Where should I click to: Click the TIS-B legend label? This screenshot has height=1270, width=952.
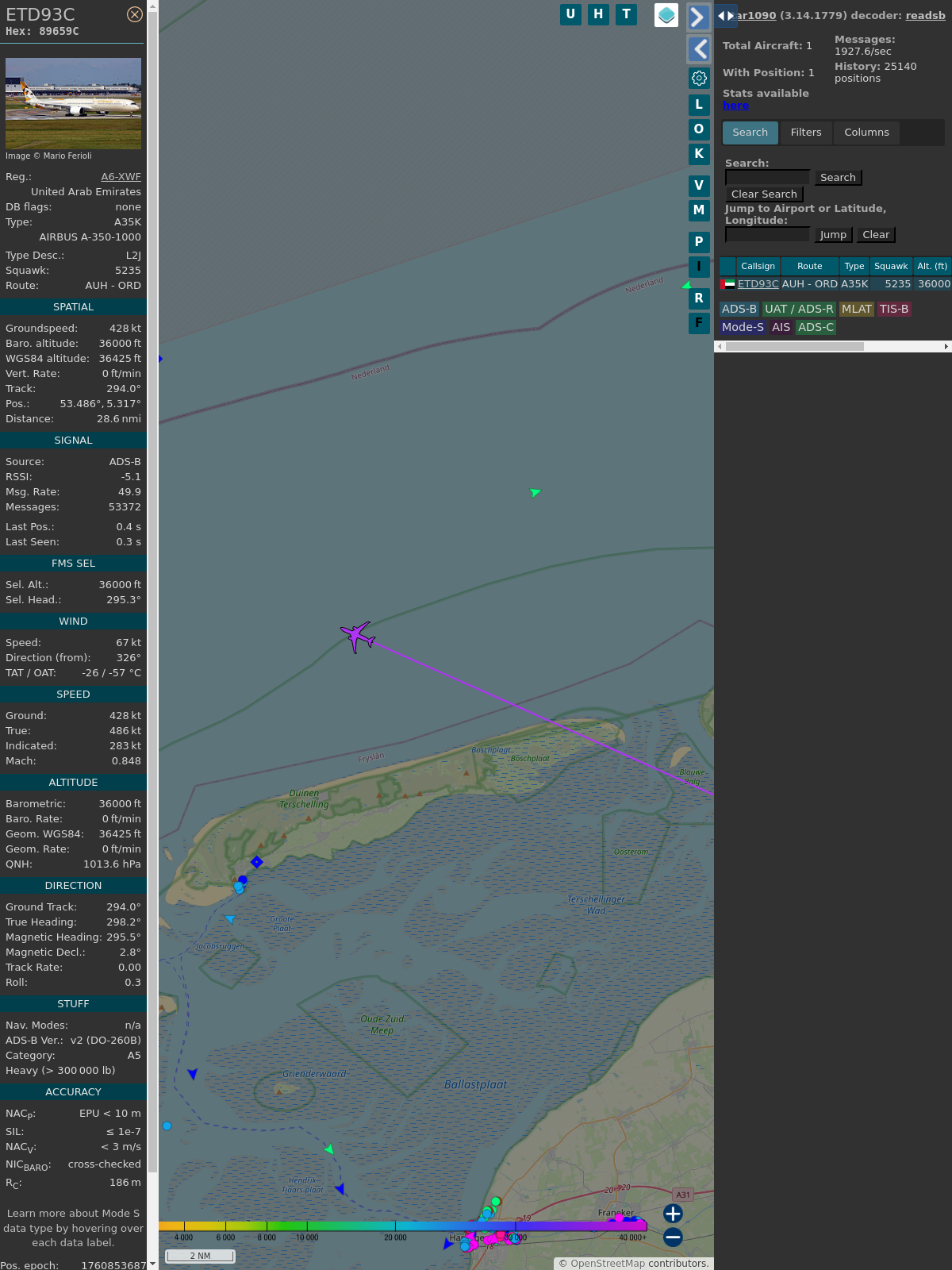pyautogui.click(x=894, y=310)
